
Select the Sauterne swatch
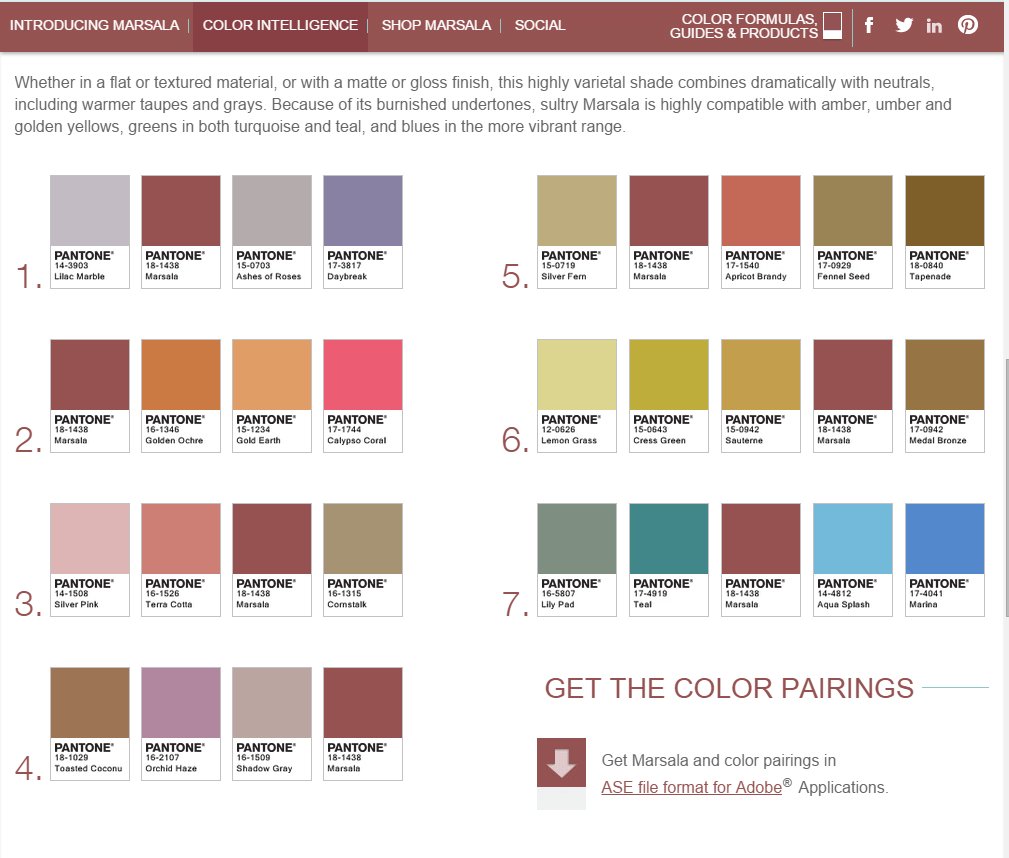coord(761,396)
